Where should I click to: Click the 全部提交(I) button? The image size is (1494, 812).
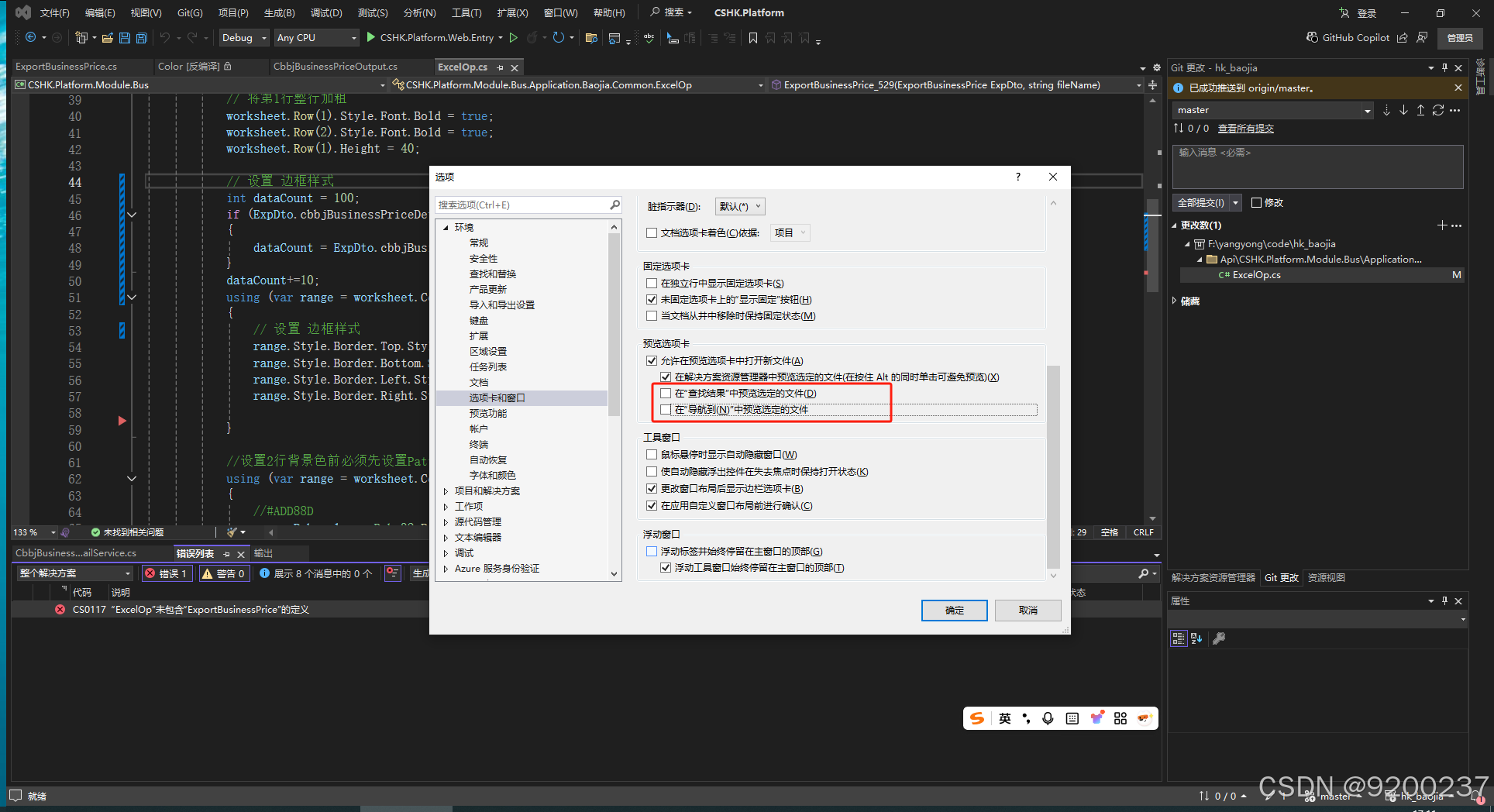click(1201, 202)
